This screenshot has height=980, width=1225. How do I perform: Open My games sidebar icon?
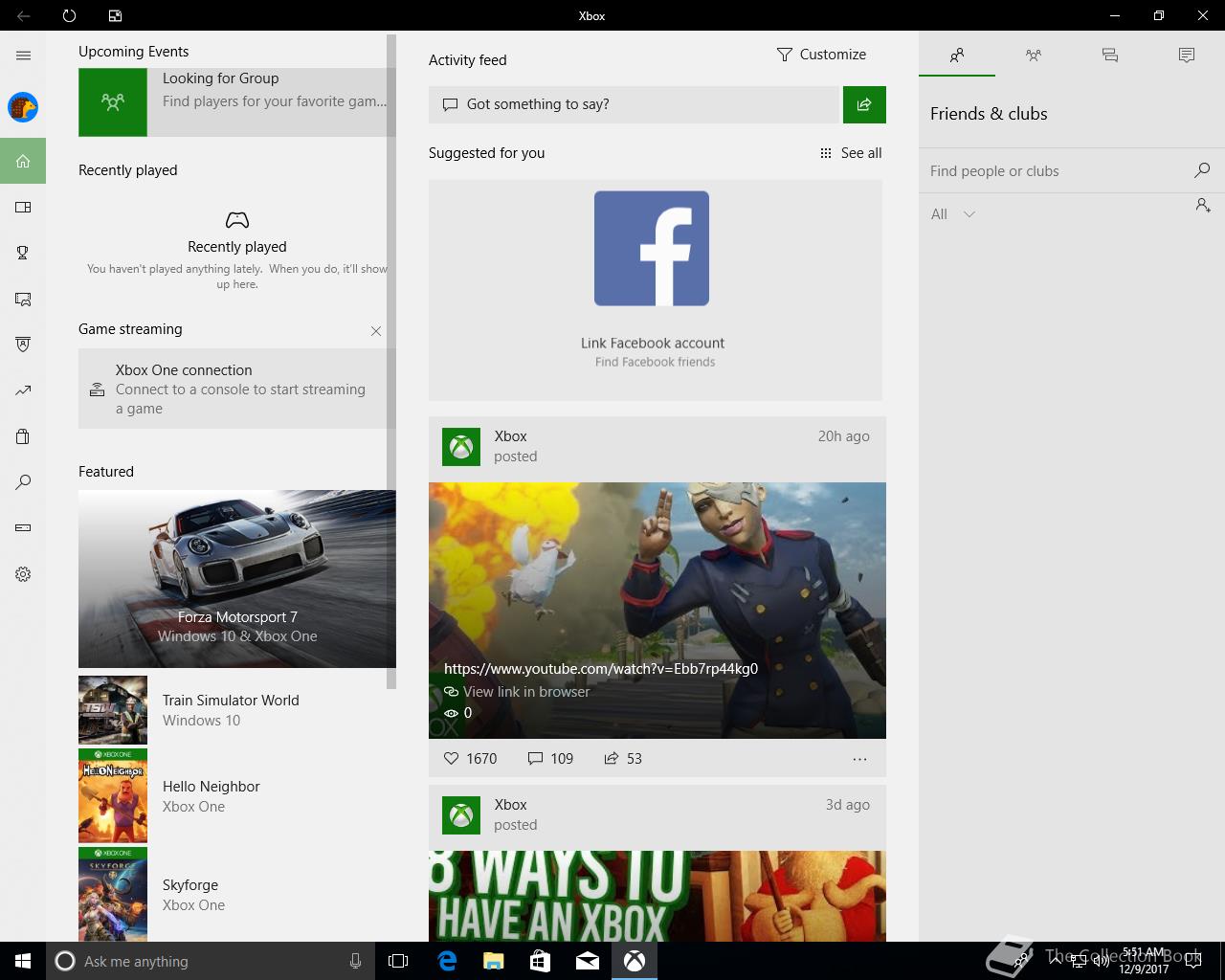tap(23, 207)
